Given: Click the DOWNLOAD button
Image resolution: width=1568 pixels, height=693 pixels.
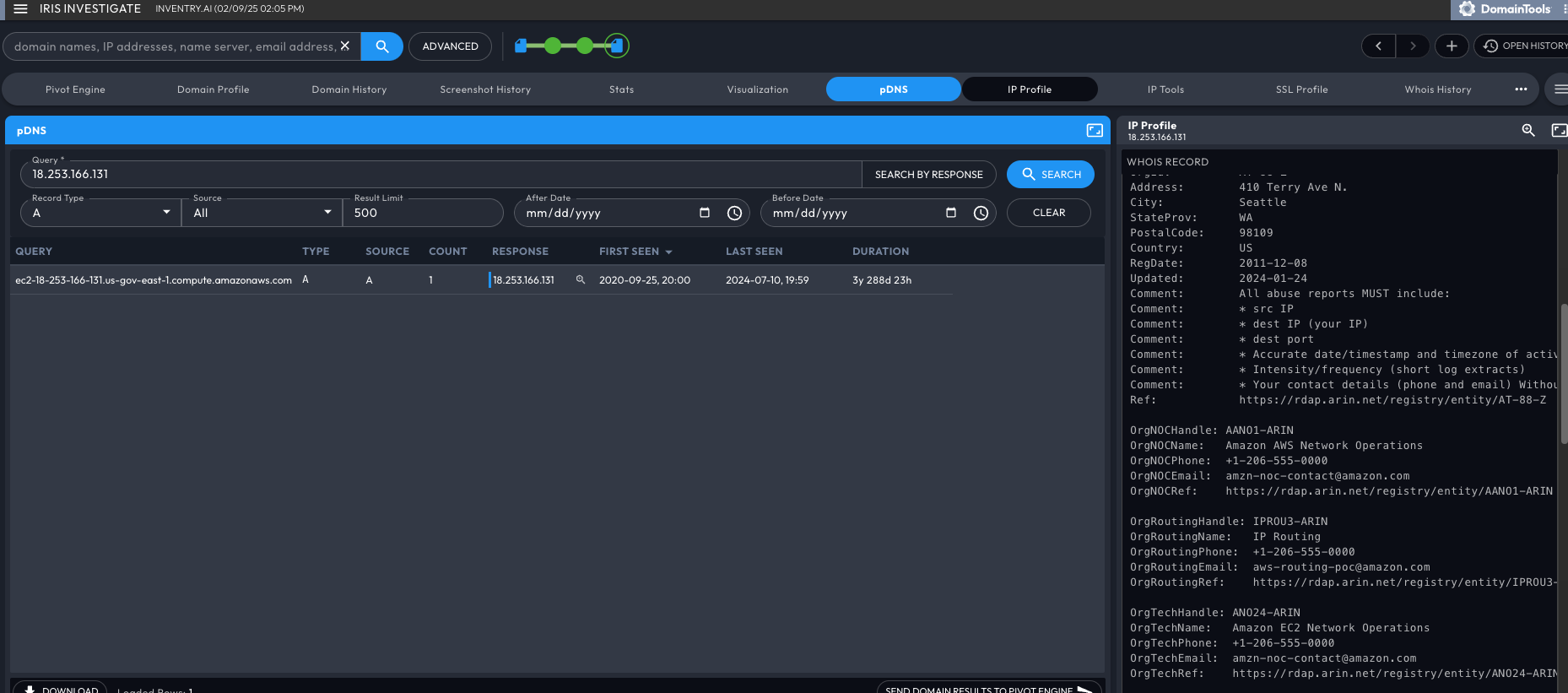Looking at the screenshot, I should coord(59,687).
